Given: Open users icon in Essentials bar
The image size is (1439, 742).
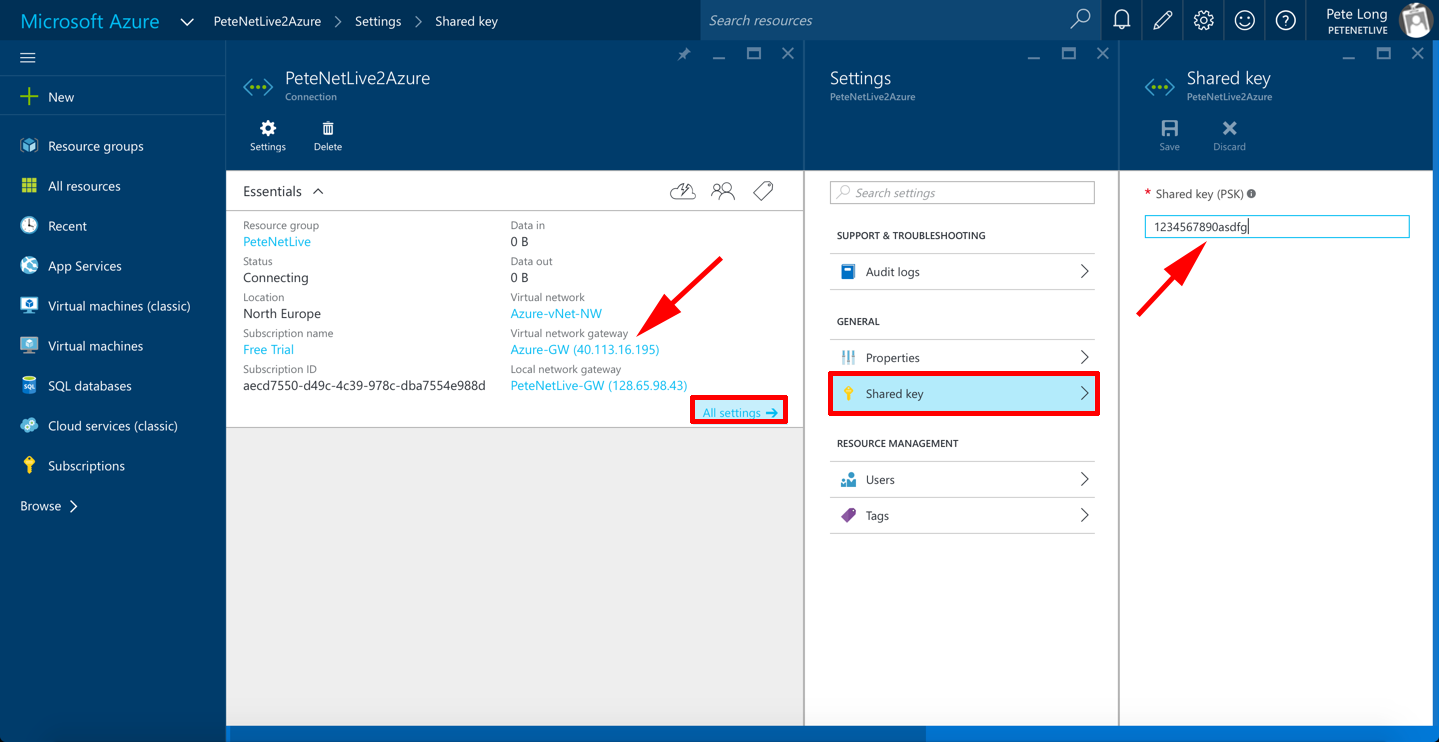Looking at the screenshot, I should pos(723,191).
